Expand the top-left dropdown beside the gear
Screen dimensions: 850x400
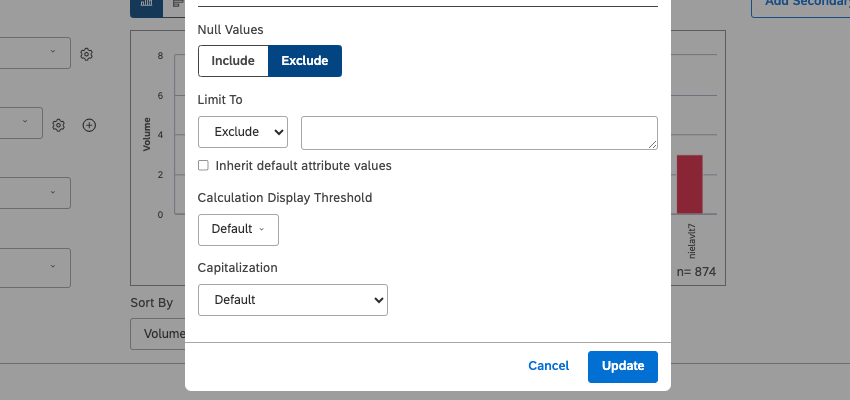[x=35, y=53]
